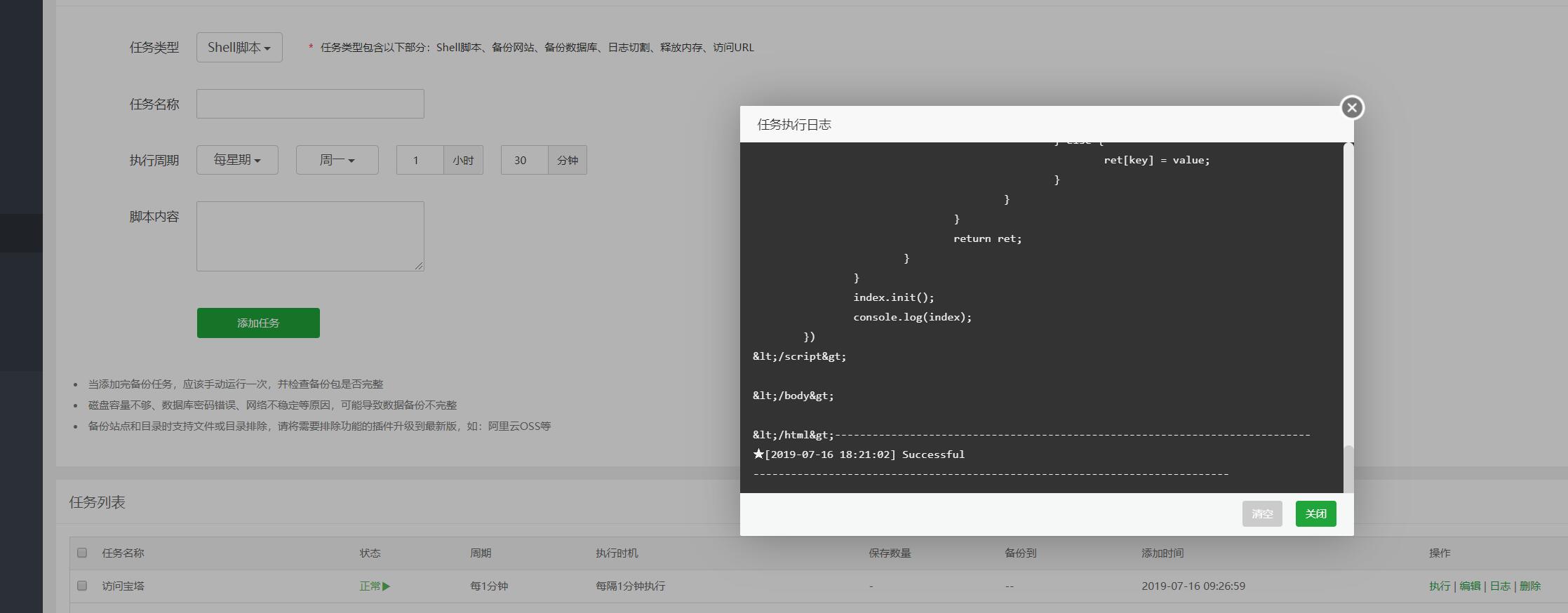Click the 任务名称 column header

(x=123, y=553)
